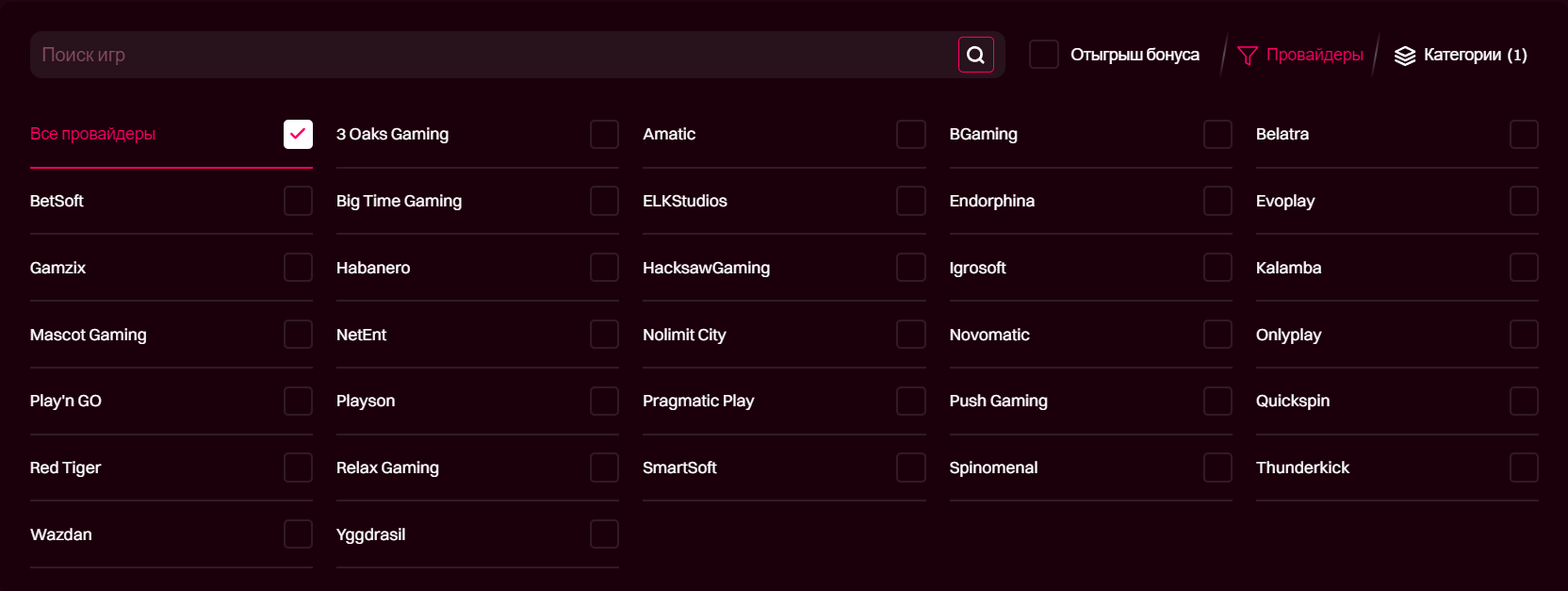Click the funnel filter icon beside Провайдеры
This screenshot has height=591, width=1568.
click(x=1248, y=56)
